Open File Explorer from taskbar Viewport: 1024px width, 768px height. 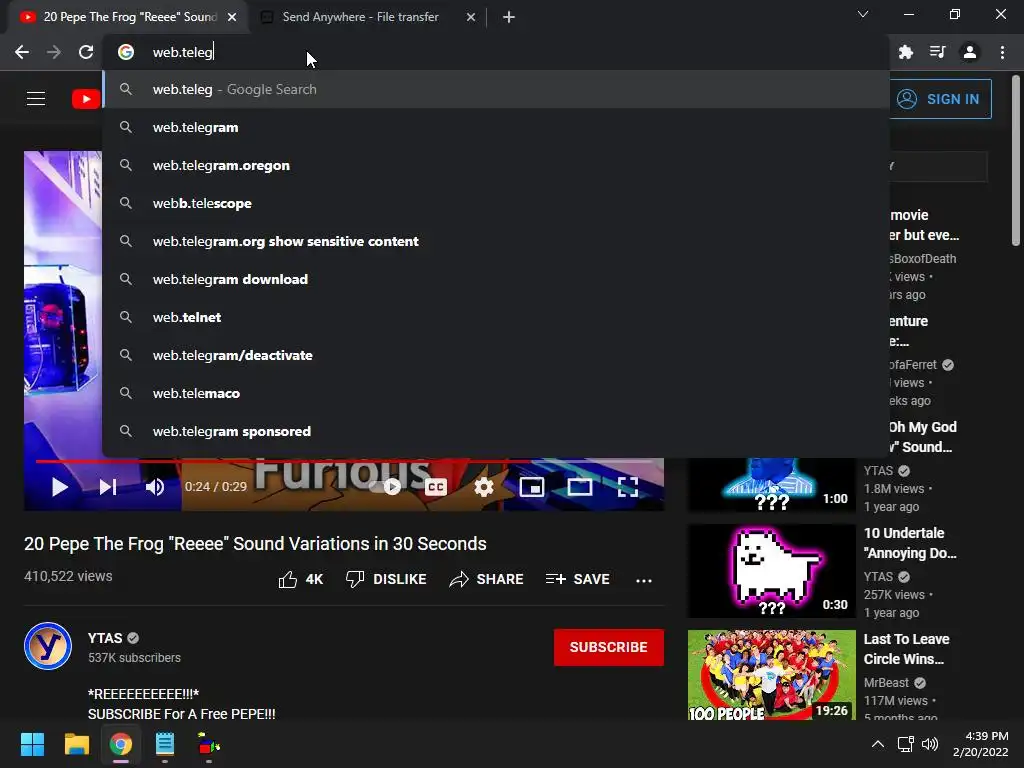(x=76, y=744)
